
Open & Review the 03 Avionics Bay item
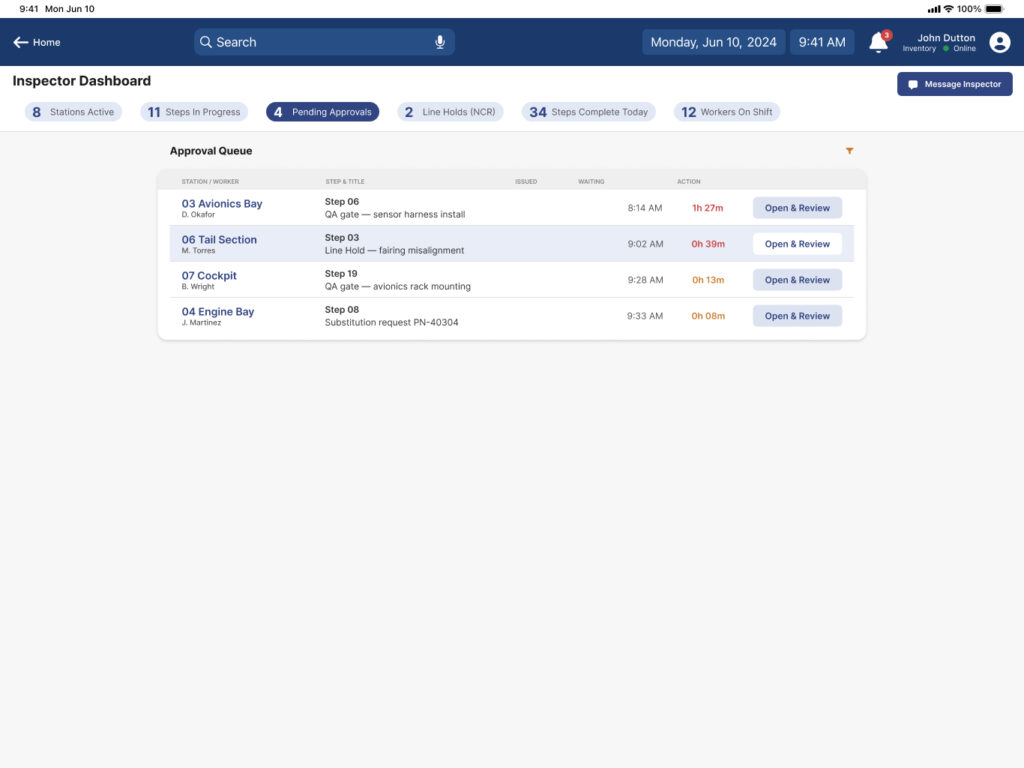click(x=797, y=208)
